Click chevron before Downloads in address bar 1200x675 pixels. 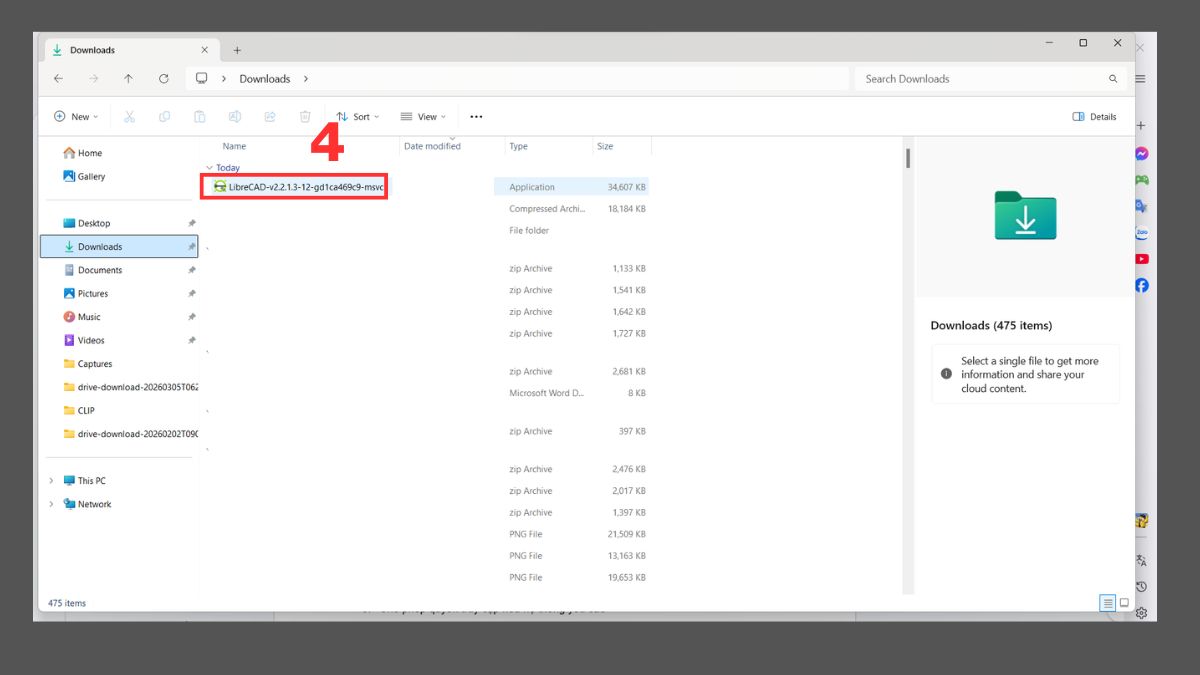[224, 79]
